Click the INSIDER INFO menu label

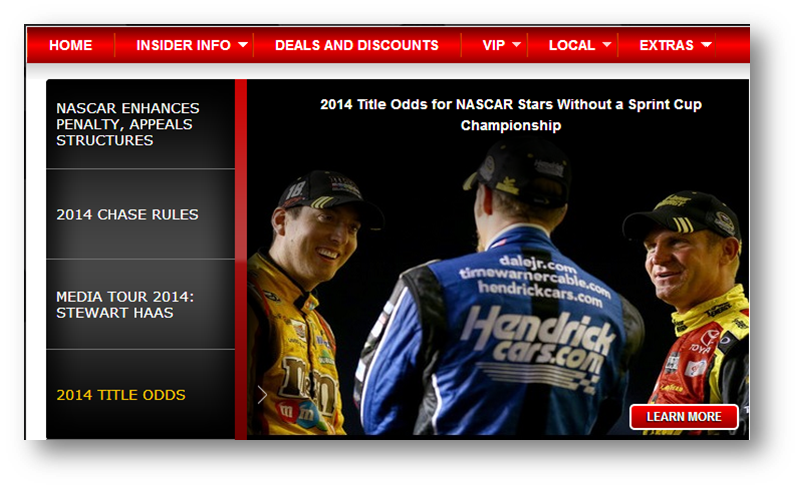tap(183, 45)
